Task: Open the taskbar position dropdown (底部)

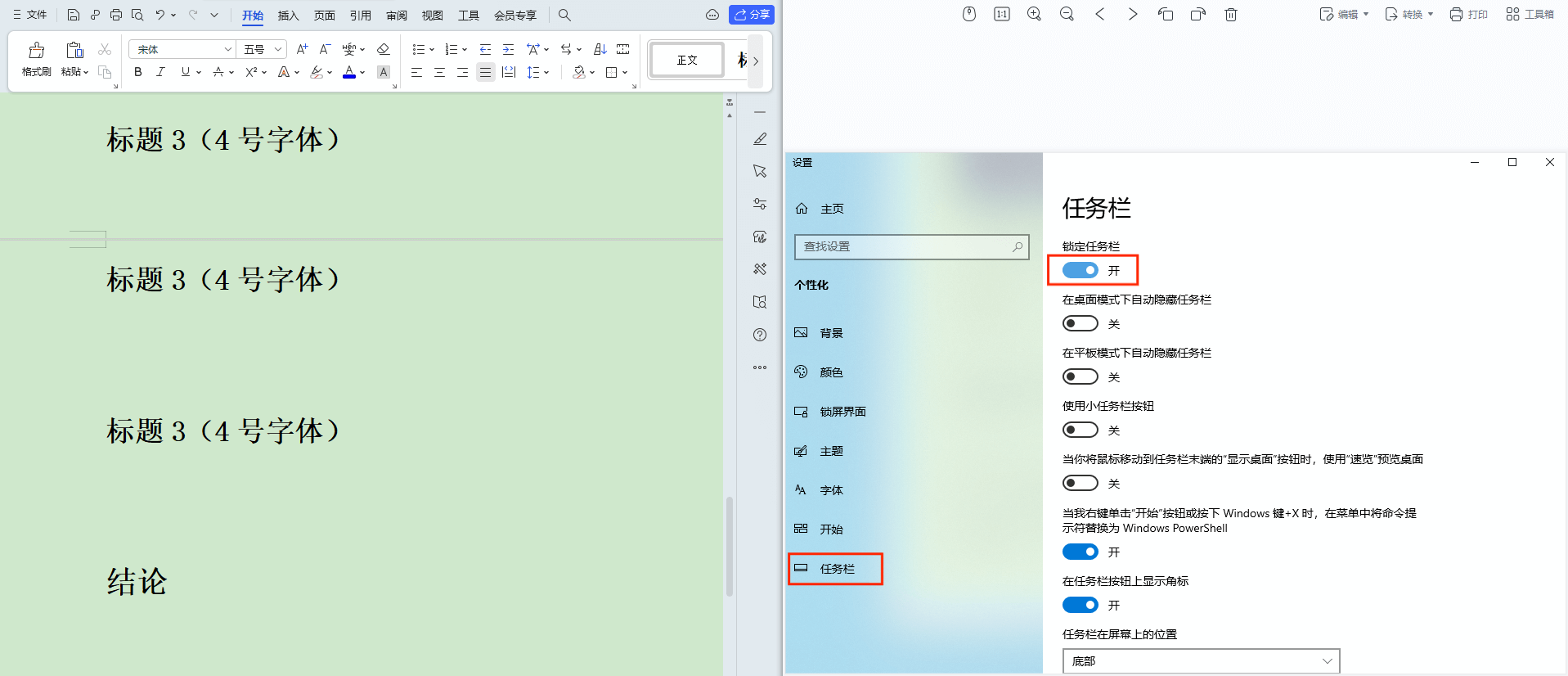Action: pos(1201,660)
